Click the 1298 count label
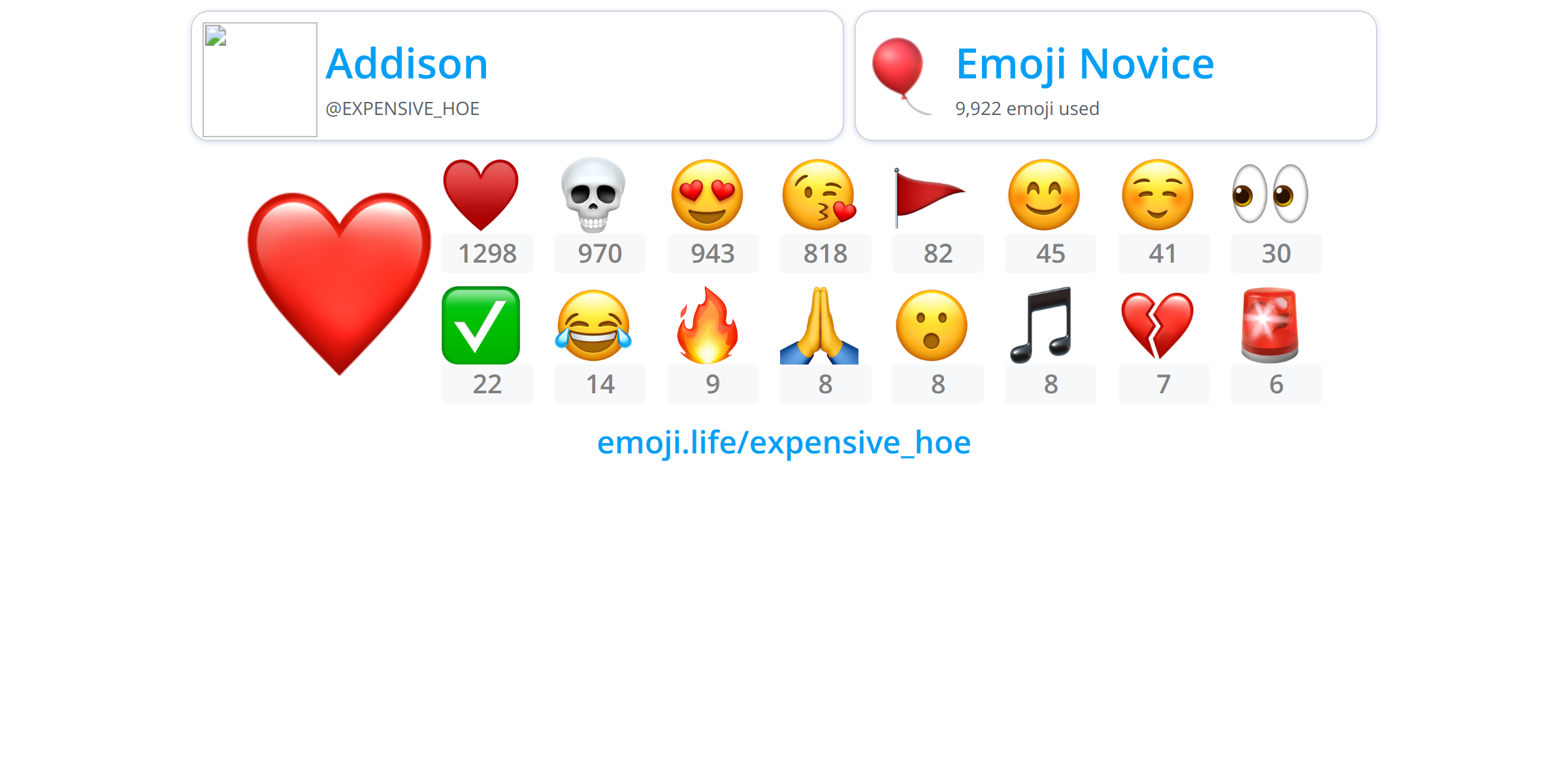 (x=487, y=253)
